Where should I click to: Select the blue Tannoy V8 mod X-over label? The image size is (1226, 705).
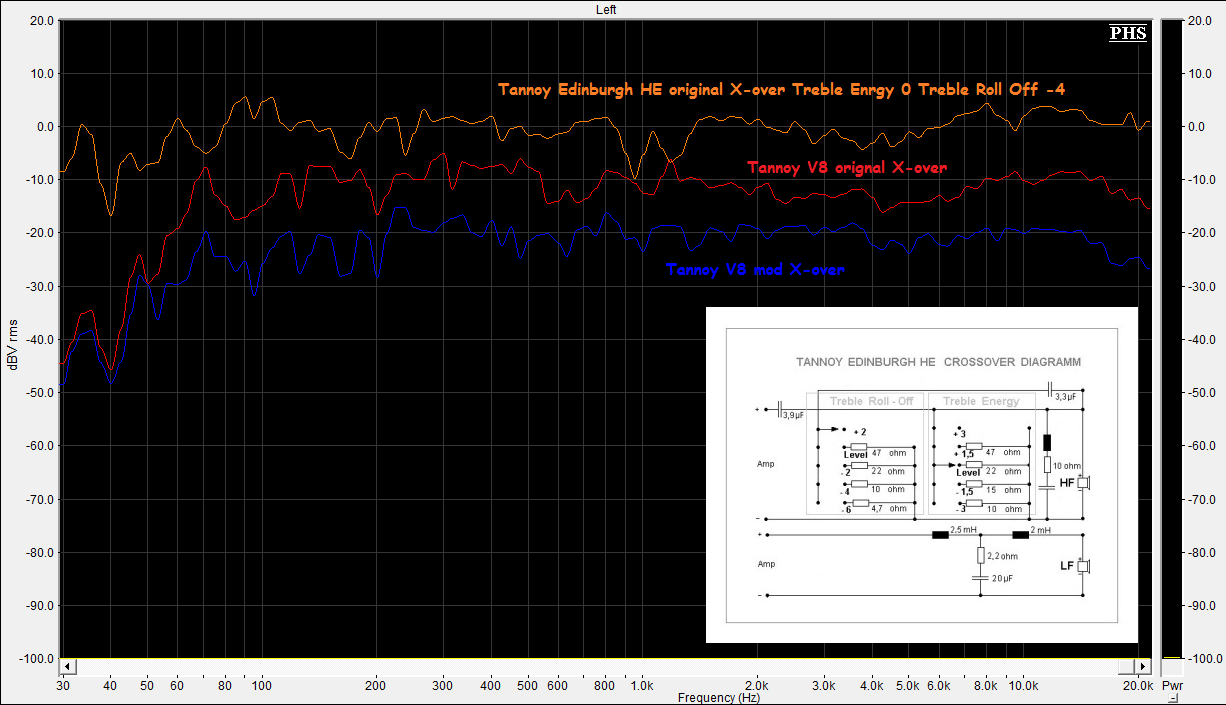[754, 270]
